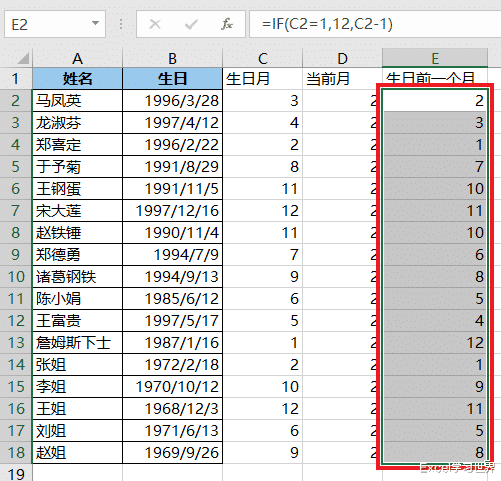
Task: Select column B header
Action: coord(172,58)
